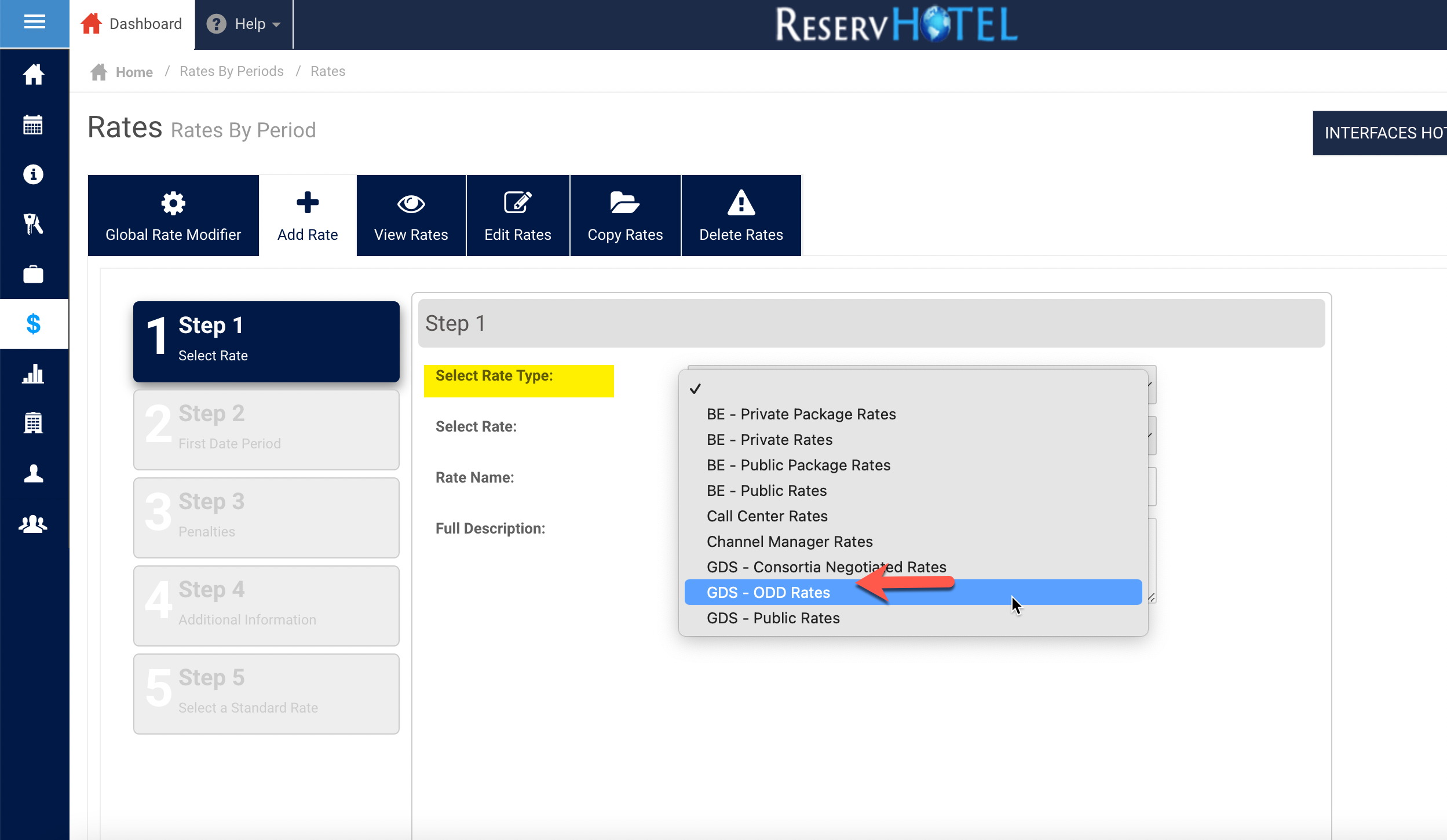Select the bar chart reports icon

click(33, 374)
